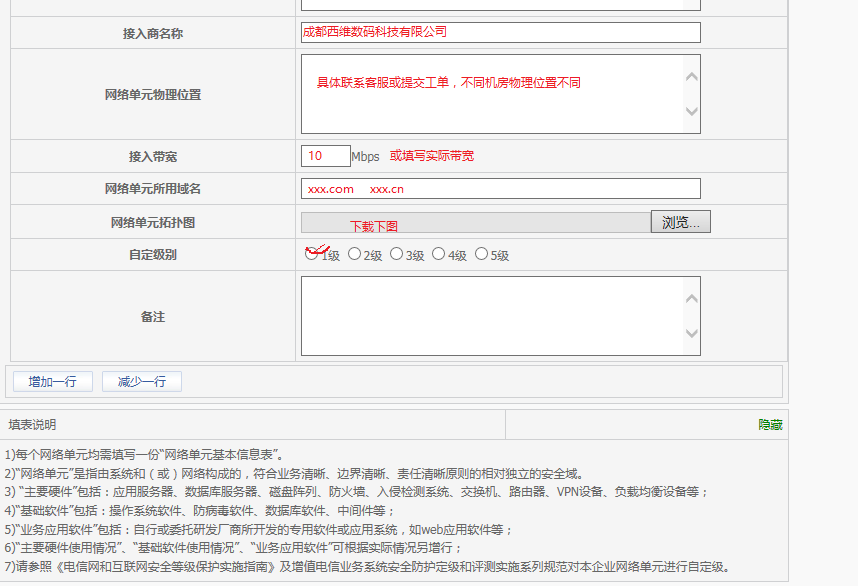Click the 增加一行 button
858x586 pixels.
(x=53, y=381)
